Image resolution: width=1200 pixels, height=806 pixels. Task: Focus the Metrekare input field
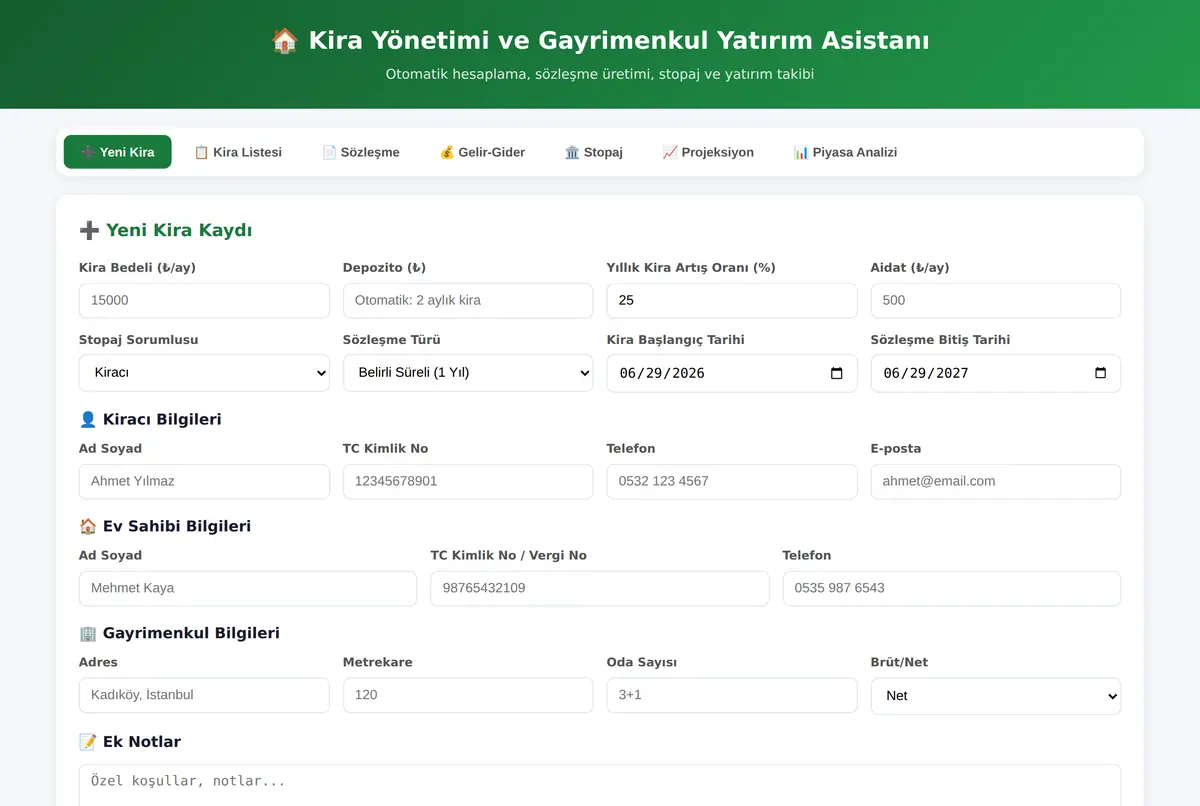tap(468, 695)
